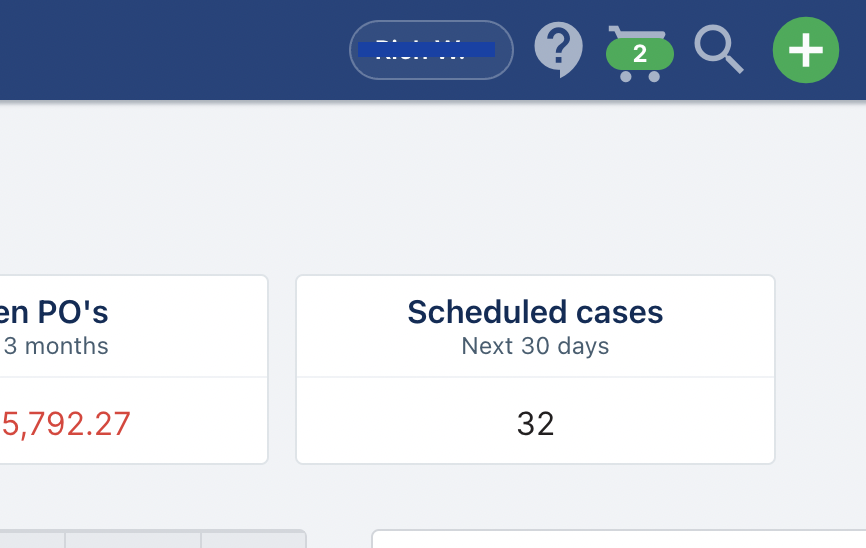
Task: Open the help question mark icon
Action: 558,50
